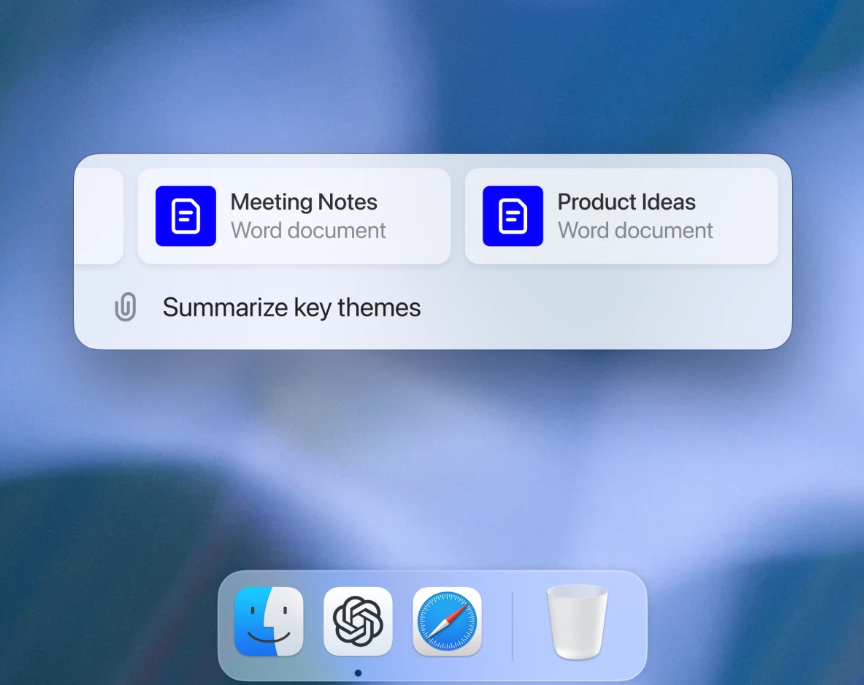Click the blue Meeting Notes document icon
Viewport: 864px width, 685px height.
(186, 216)
